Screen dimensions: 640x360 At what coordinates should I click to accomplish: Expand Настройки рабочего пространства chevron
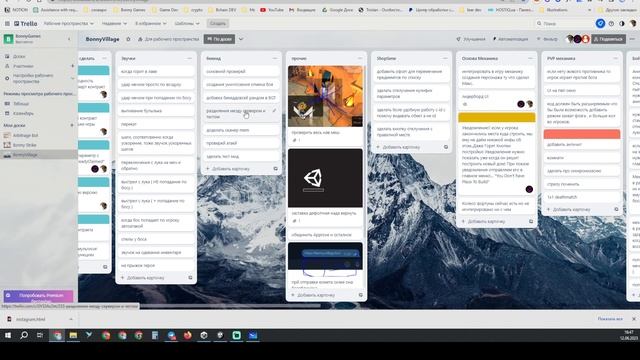click(73, 78)
